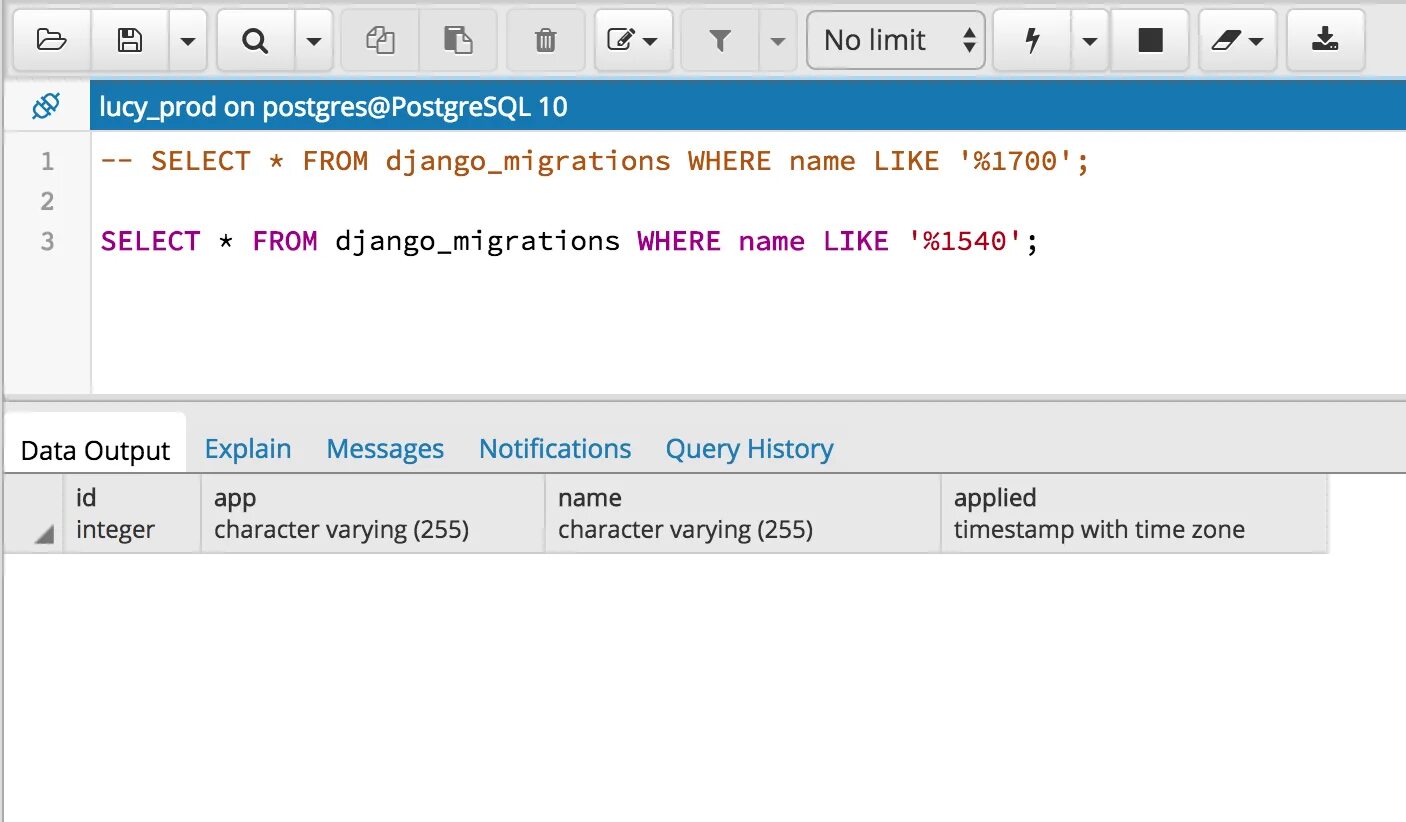Download results as CSV icon
The image size is (1406, 822).
[x=1325, y=40]
